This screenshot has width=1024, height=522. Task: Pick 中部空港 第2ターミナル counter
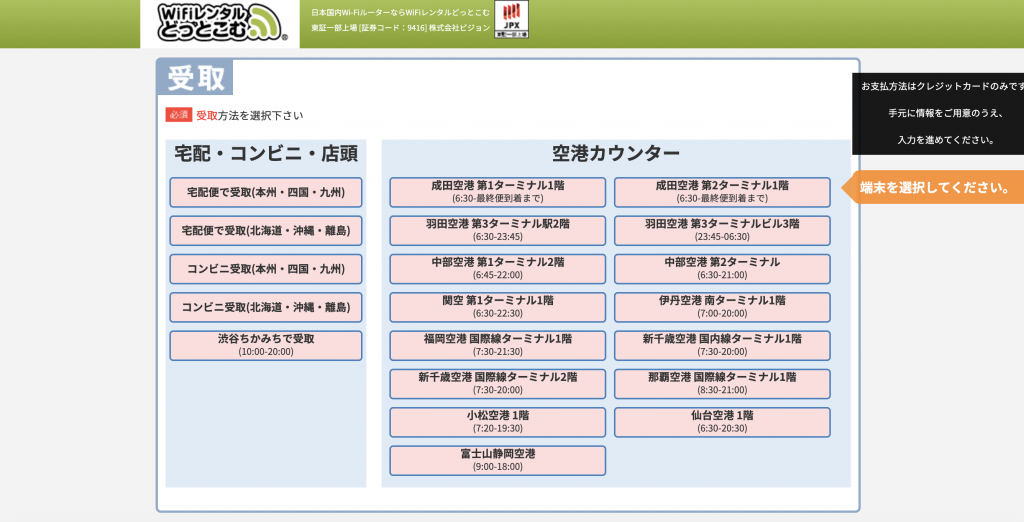click(x=722, y=268)
